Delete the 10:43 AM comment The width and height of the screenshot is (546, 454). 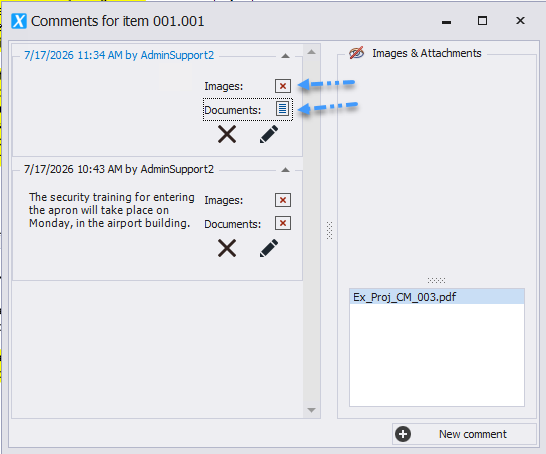[x=227, y=248]
